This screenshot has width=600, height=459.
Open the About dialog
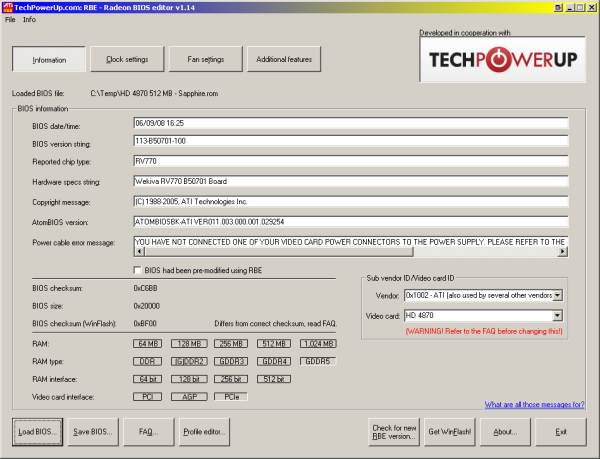(505, 432)
